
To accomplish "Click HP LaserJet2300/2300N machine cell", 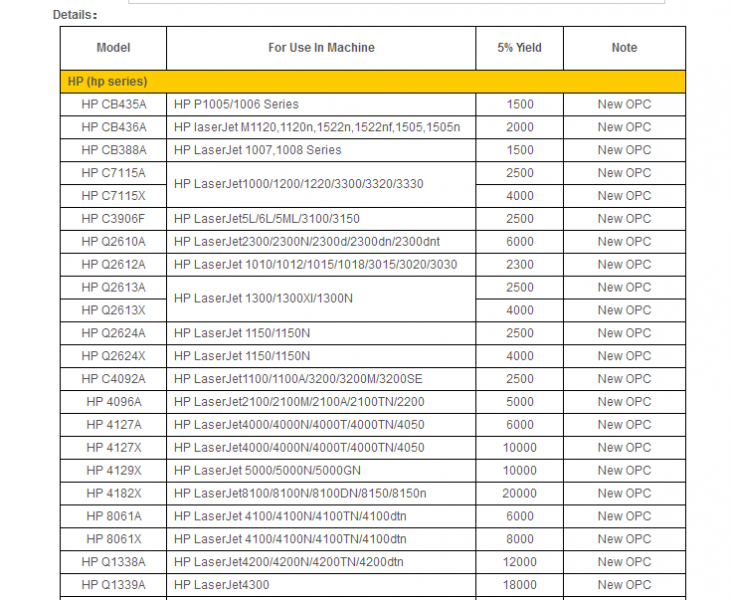I will [321, 241].
